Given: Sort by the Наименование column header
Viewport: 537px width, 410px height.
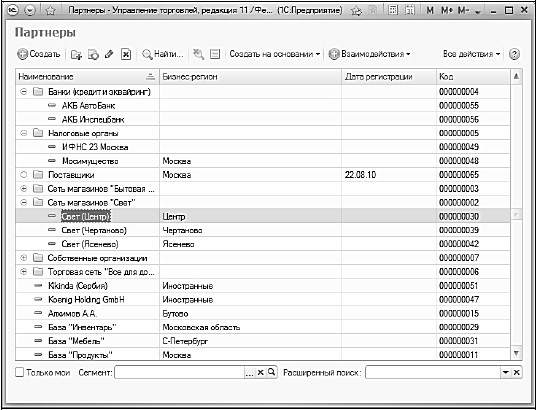Looking at the screenshot, I should tap(87, 77).
